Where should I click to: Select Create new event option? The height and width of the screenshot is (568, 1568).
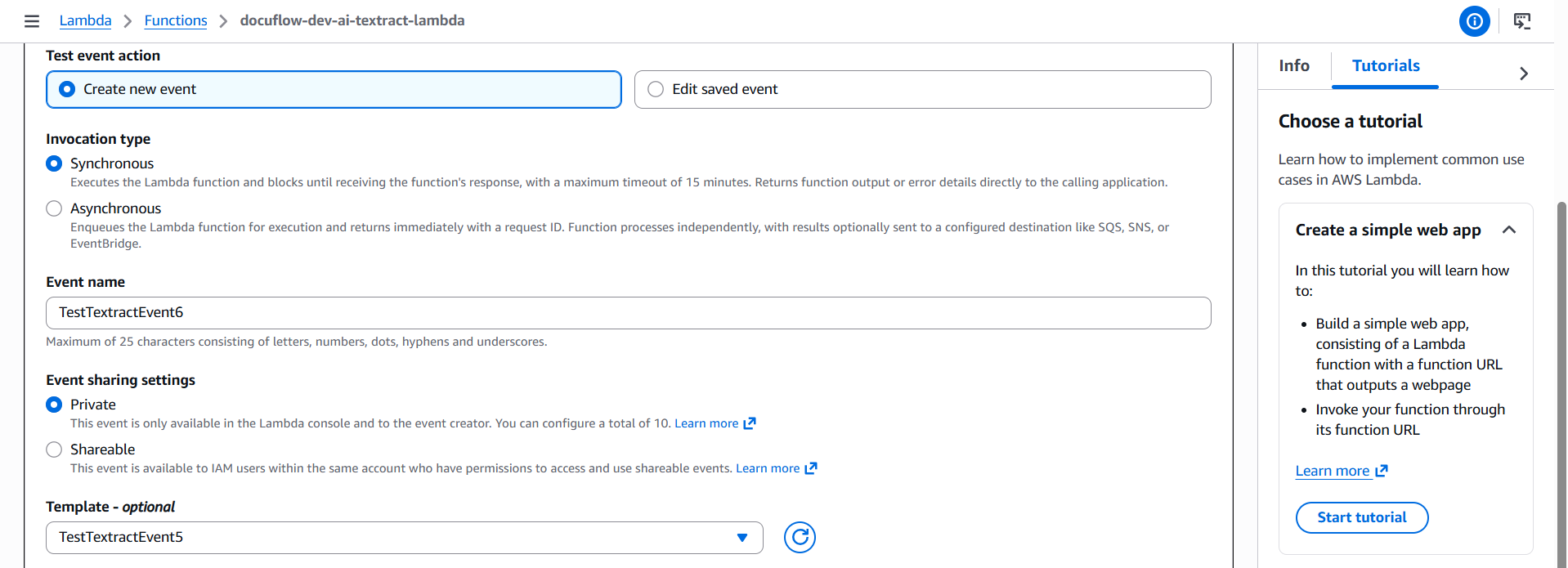click(x=334, y=89)
